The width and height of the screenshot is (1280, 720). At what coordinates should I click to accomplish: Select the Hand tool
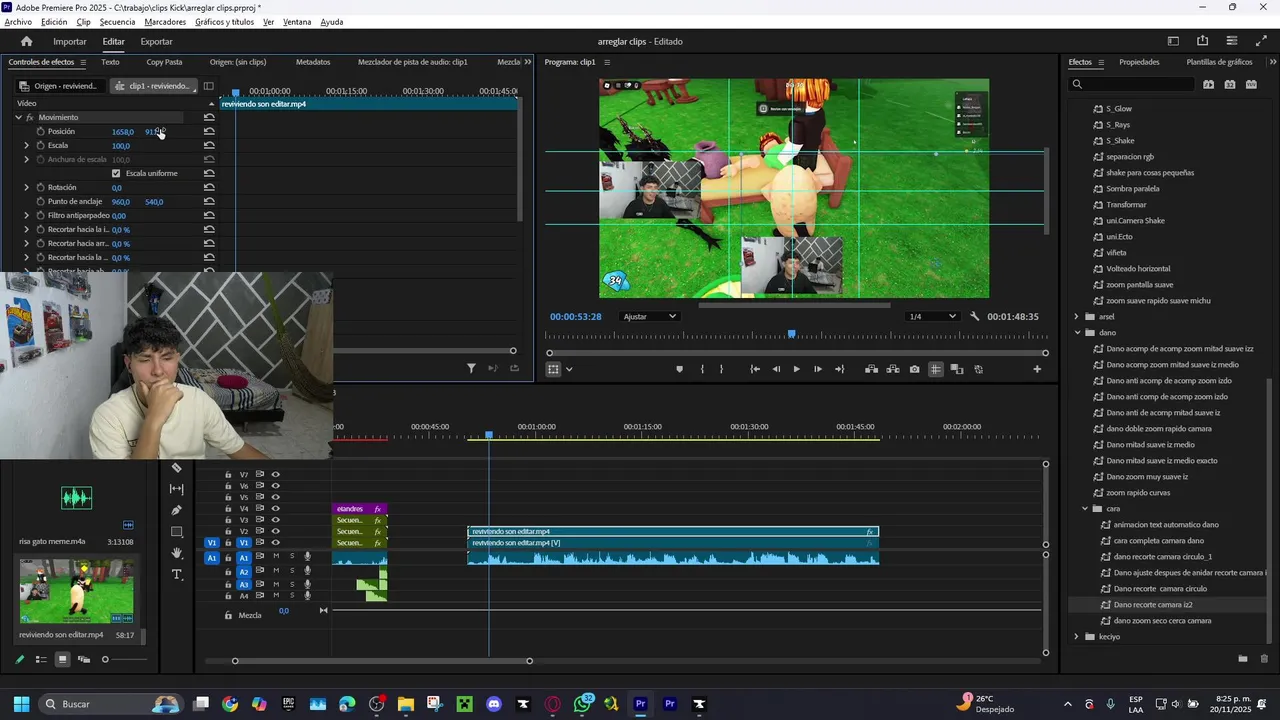(x=177, y=553)
